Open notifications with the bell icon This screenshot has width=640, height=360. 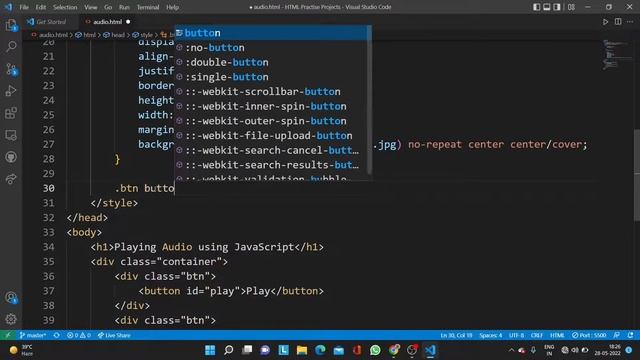(630, 335)
